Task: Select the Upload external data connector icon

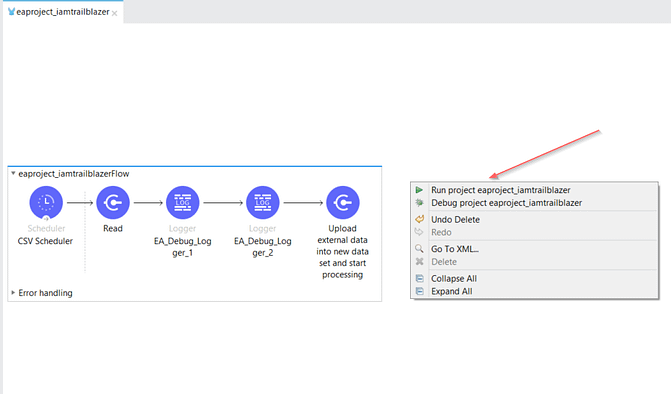Action: [343, 202]
